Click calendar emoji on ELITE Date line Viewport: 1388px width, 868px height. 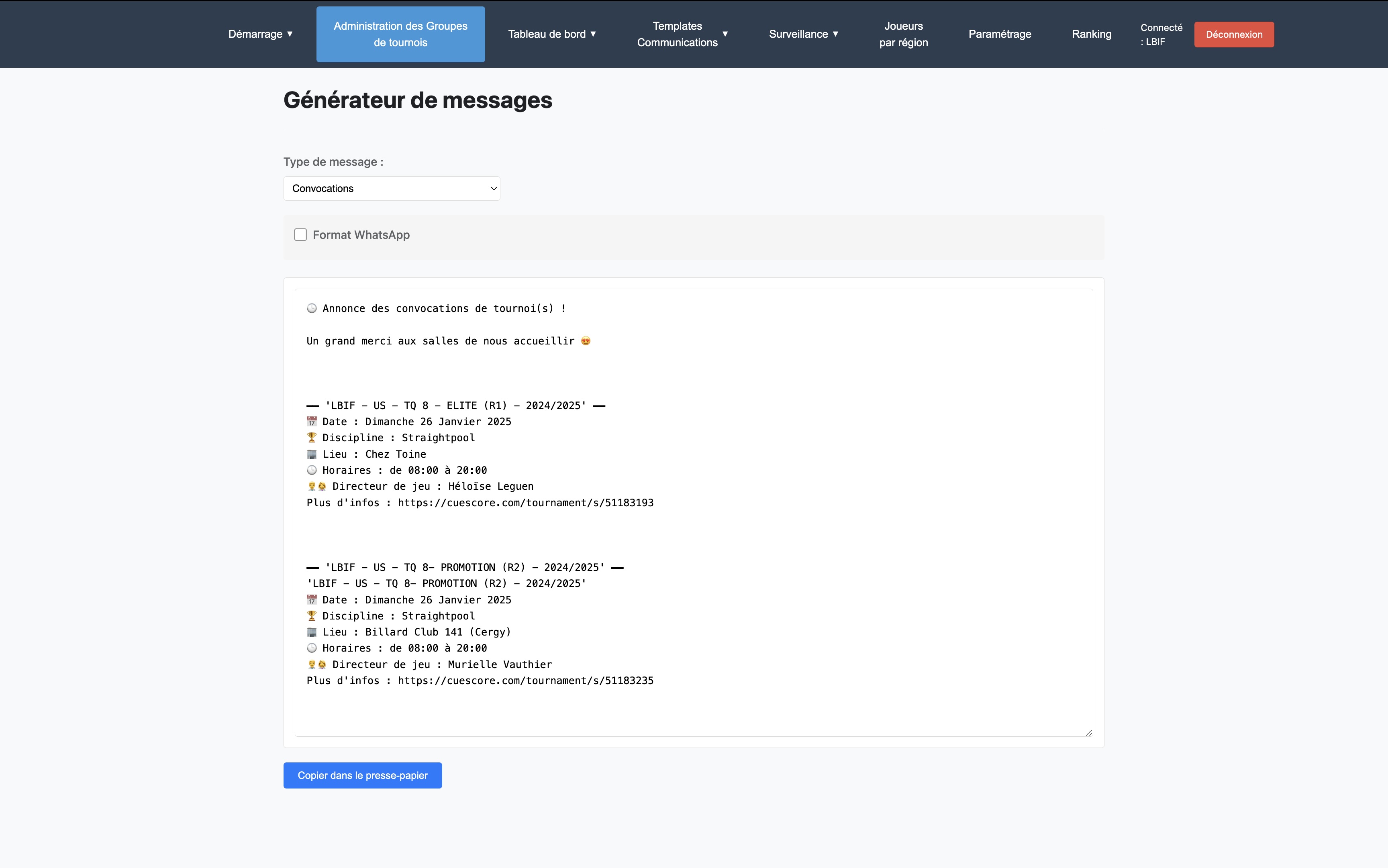pyautogui.click(x=312, y=422)
